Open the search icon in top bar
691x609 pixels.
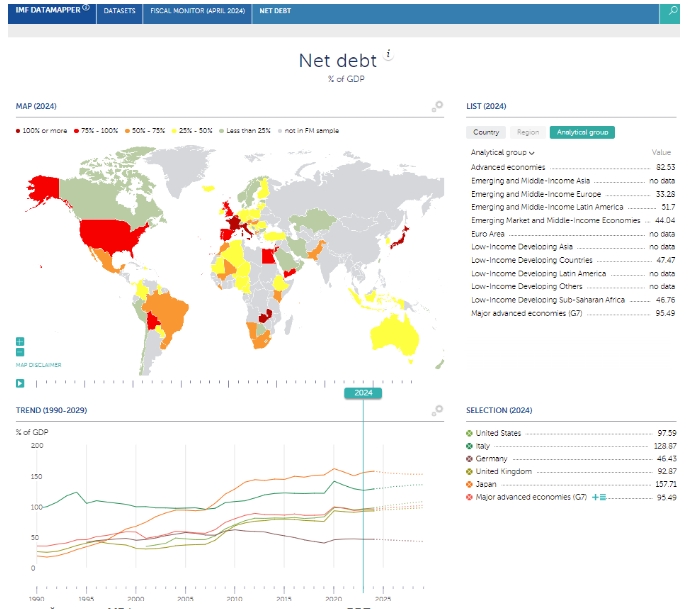pos(673,13)
